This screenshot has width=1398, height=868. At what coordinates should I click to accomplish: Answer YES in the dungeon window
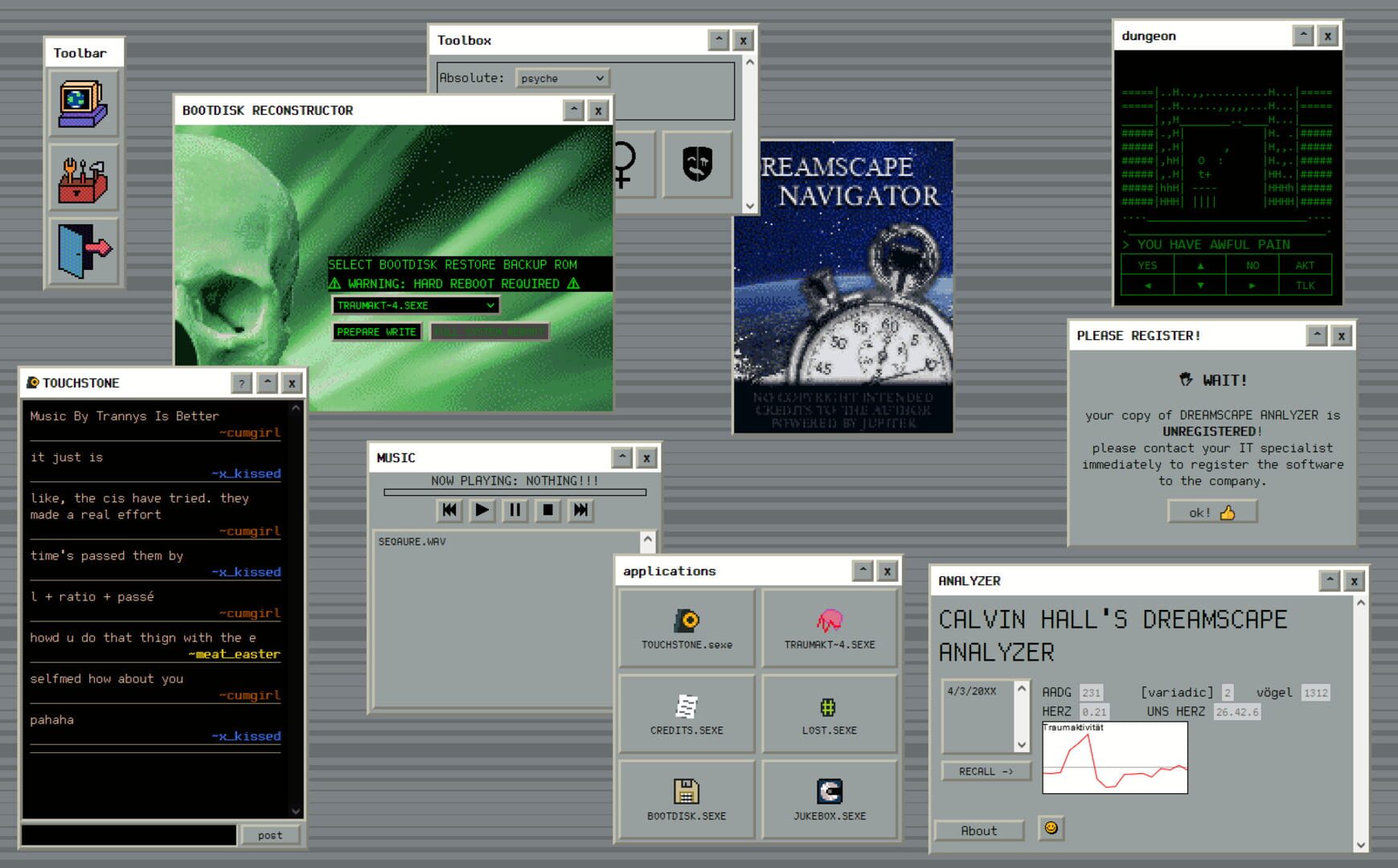click(1148, 265)
